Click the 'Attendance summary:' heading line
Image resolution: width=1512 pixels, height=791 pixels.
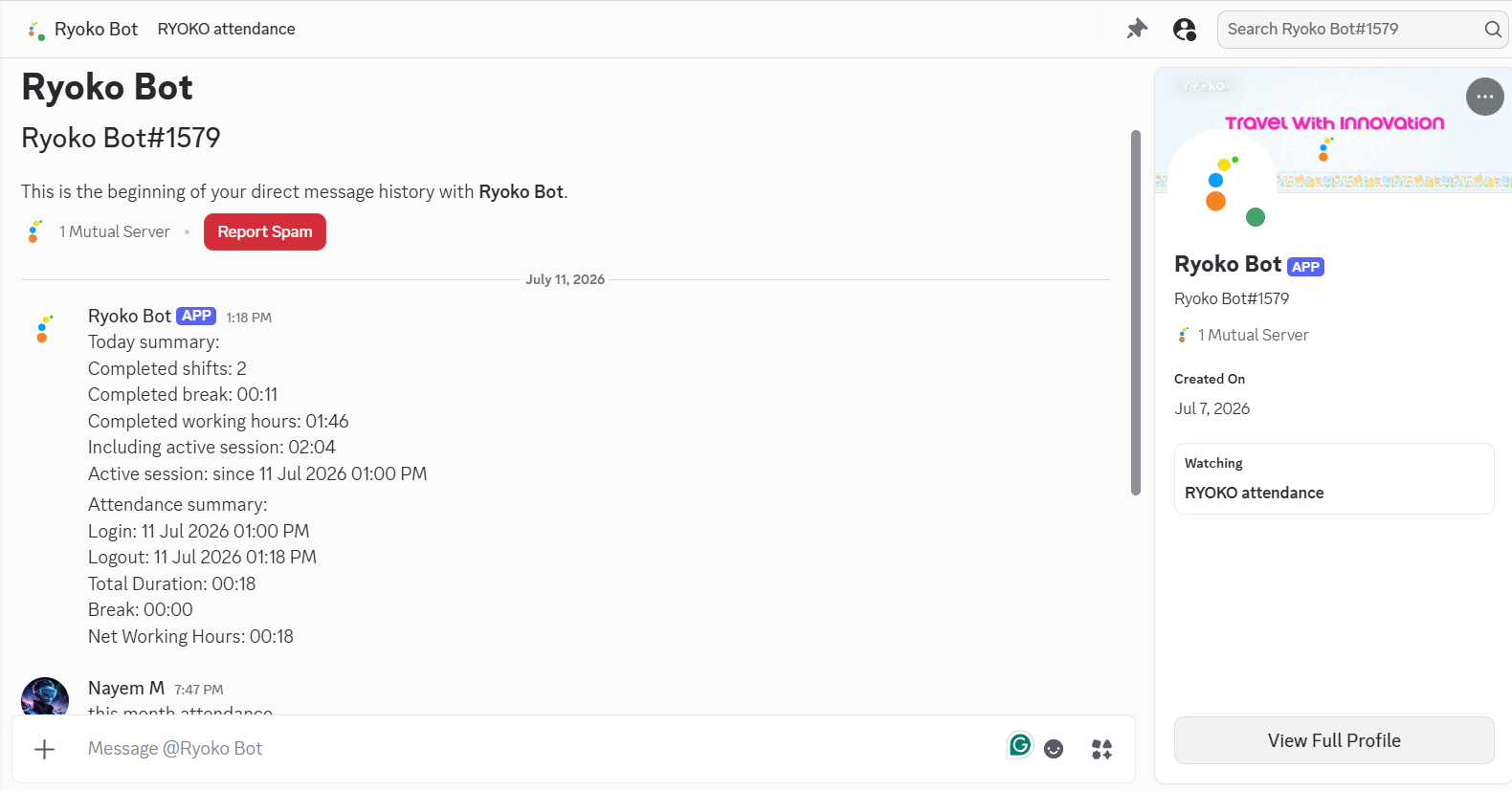pyautogui.click(x=178, y=505)
